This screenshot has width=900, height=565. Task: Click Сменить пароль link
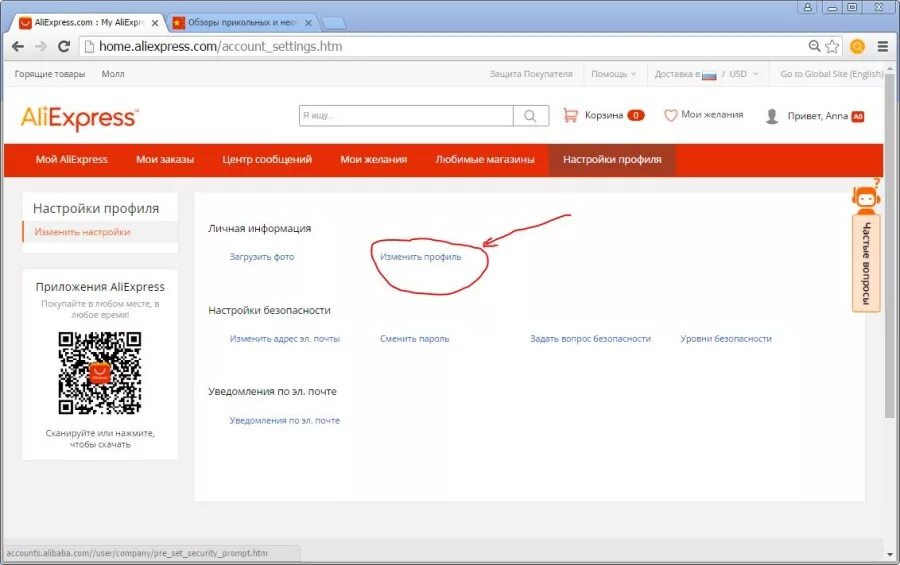[414, 339]
